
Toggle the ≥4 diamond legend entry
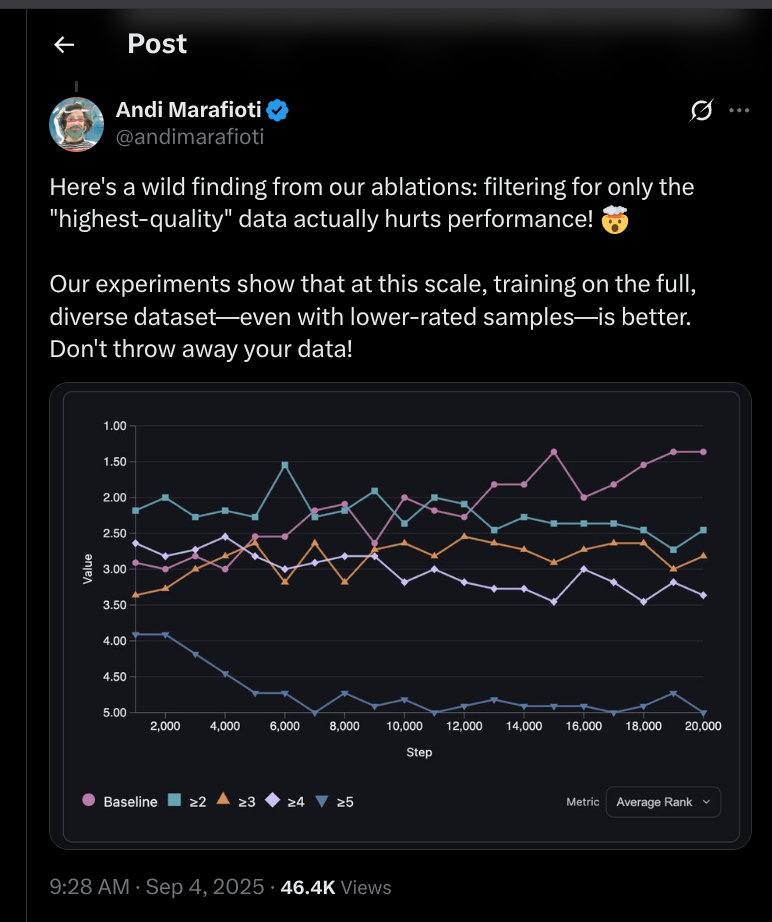(285, 801)
